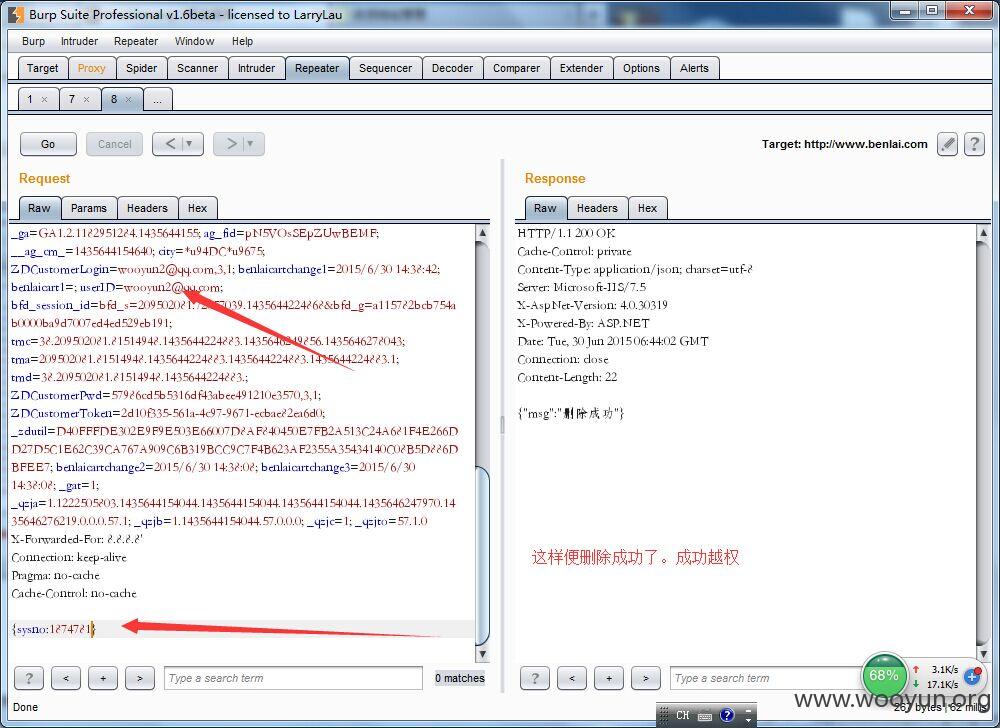Switch to the Sequencer tab

[x=385, y=68]
